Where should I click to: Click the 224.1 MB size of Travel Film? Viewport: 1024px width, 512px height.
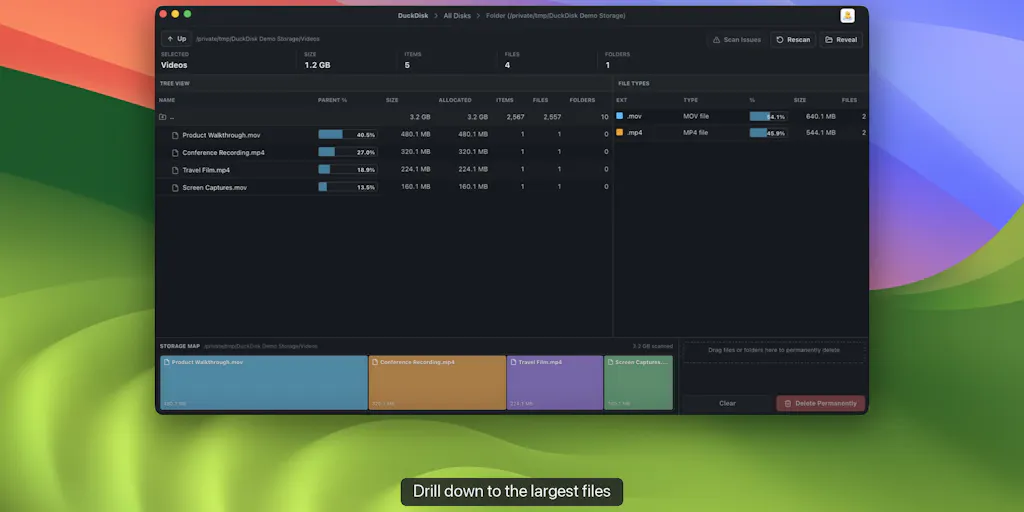pyautogui.click(x=415, y=170)
